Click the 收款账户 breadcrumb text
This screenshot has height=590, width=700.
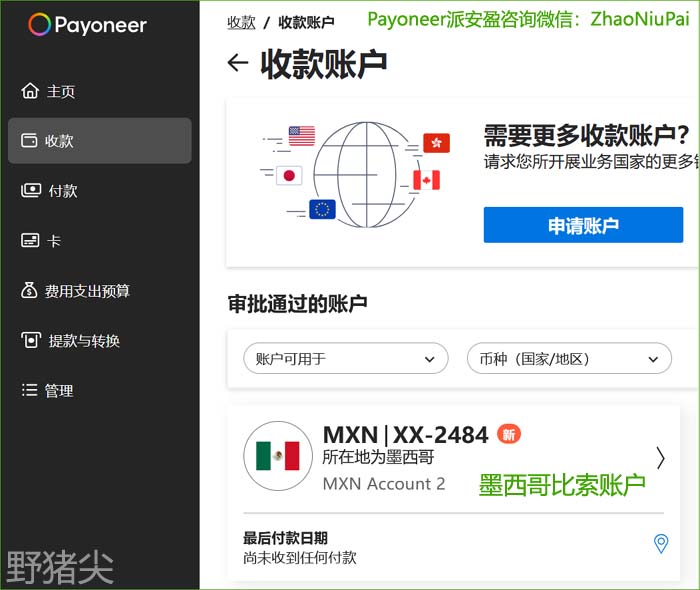coord(306,22)
